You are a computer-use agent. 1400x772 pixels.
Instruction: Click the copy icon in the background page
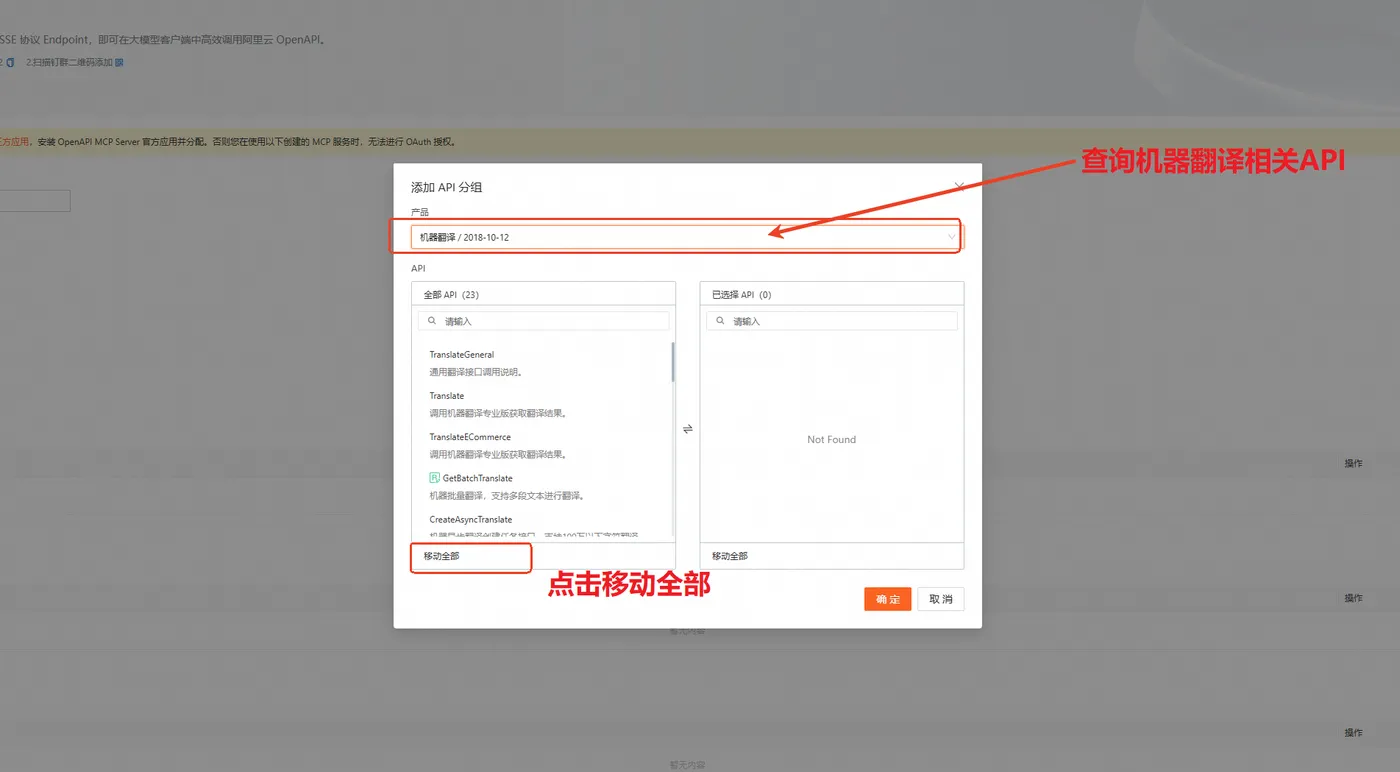(10, 62)
